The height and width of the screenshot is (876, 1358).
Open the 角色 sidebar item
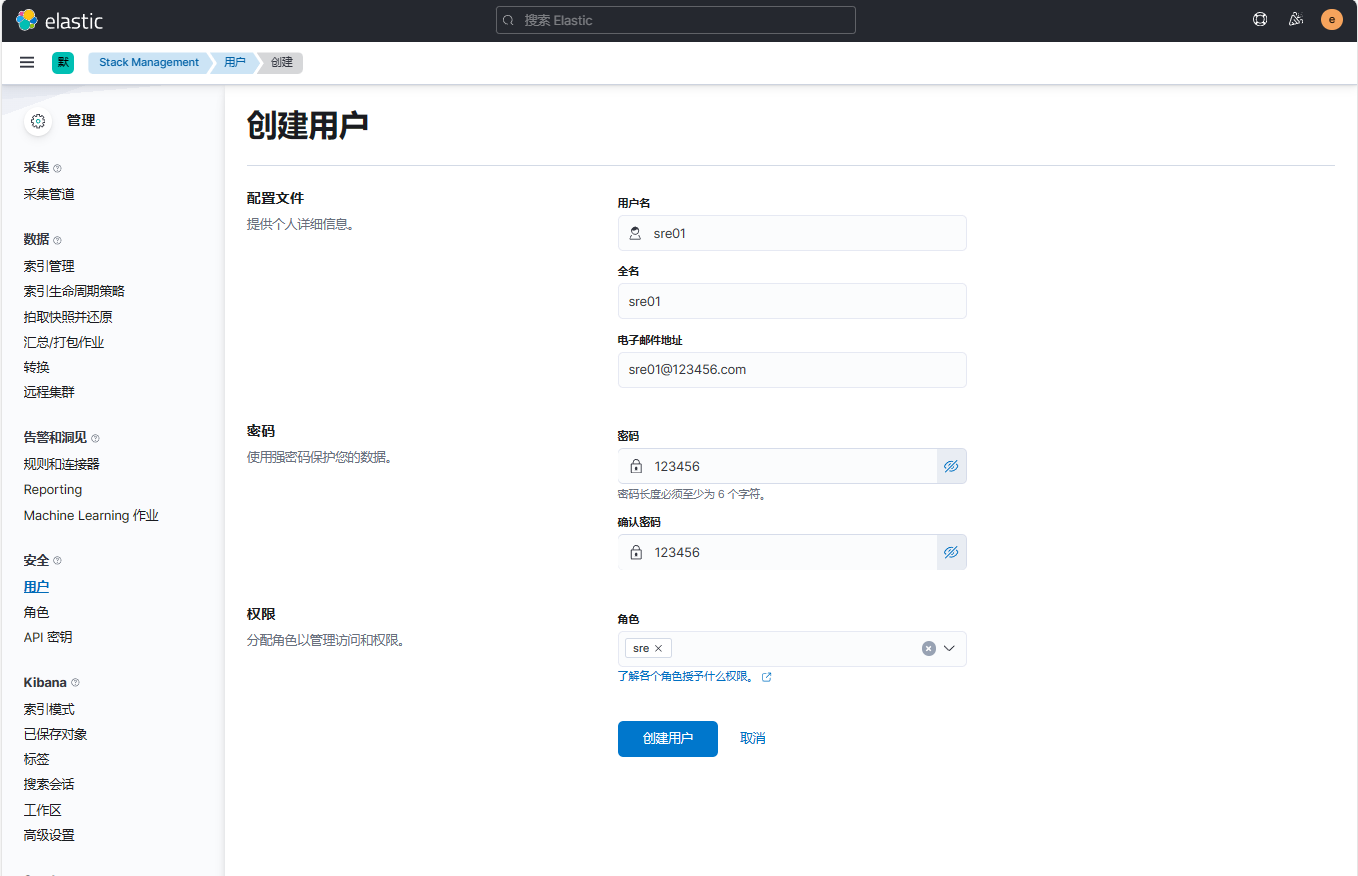coord(37,612)
